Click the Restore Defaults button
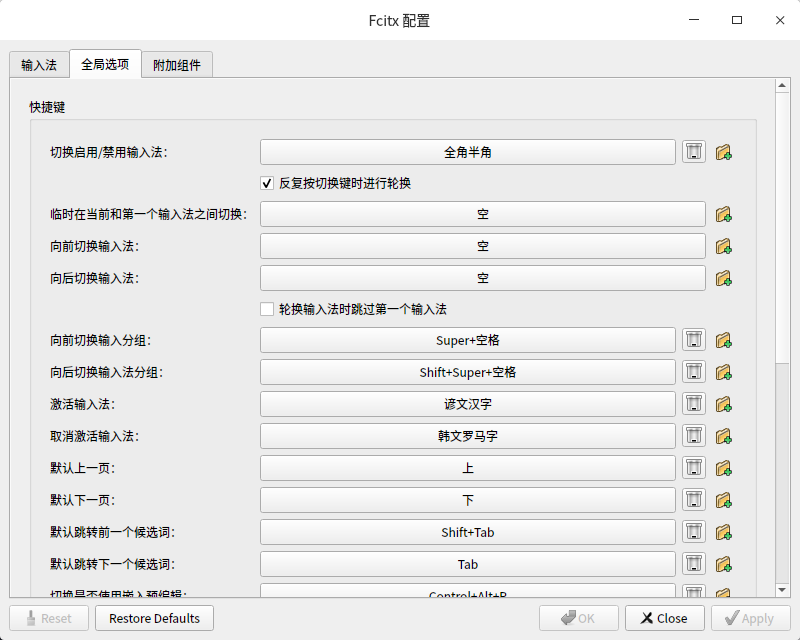Image resolution: width=800 pixels, height=640 pixels. pos(155,618)
